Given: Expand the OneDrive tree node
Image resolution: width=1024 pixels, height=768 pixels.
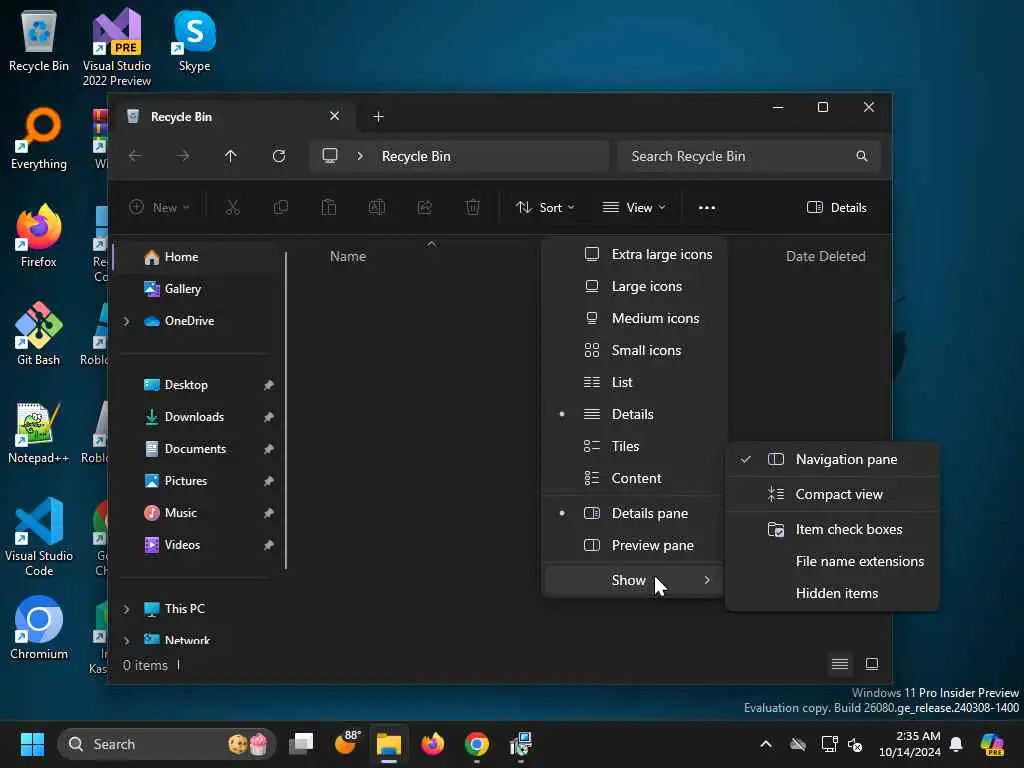Looking at the screenshot, I should click(127, 321).
